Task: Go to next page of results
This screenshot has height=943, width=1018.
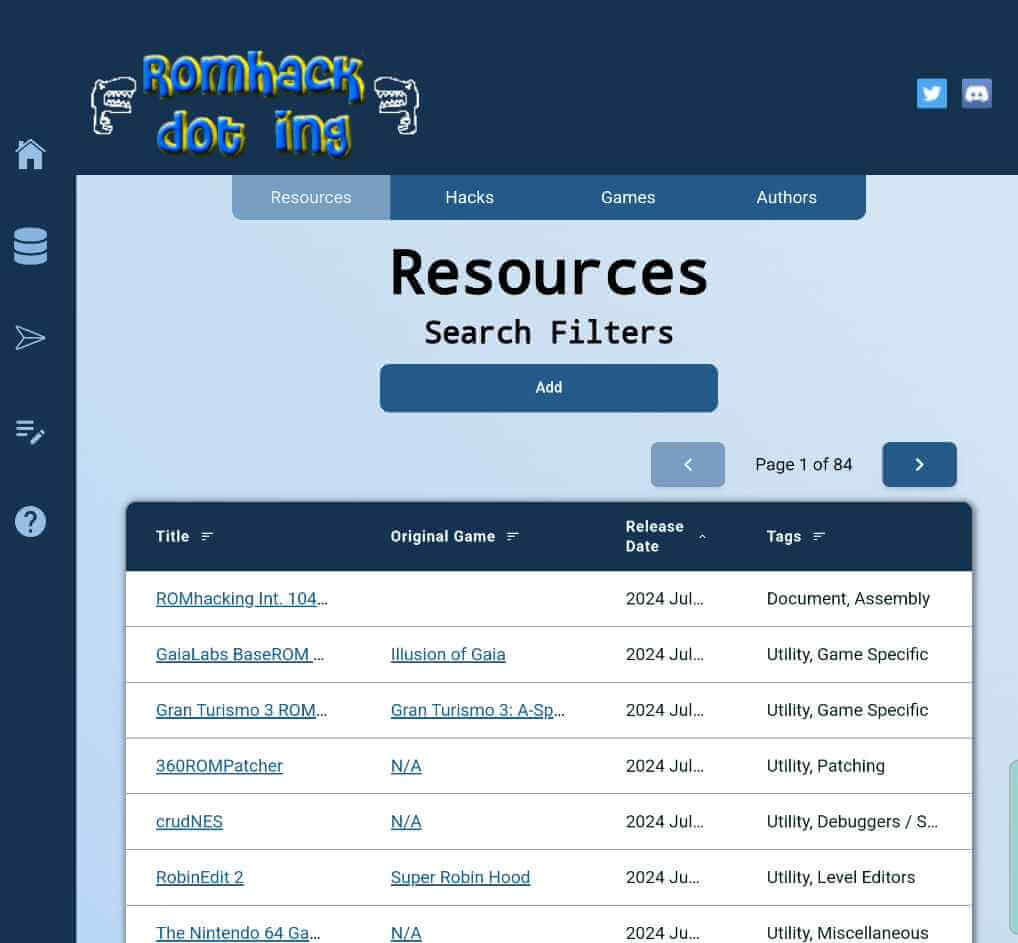Action: (x=919, y=464)
